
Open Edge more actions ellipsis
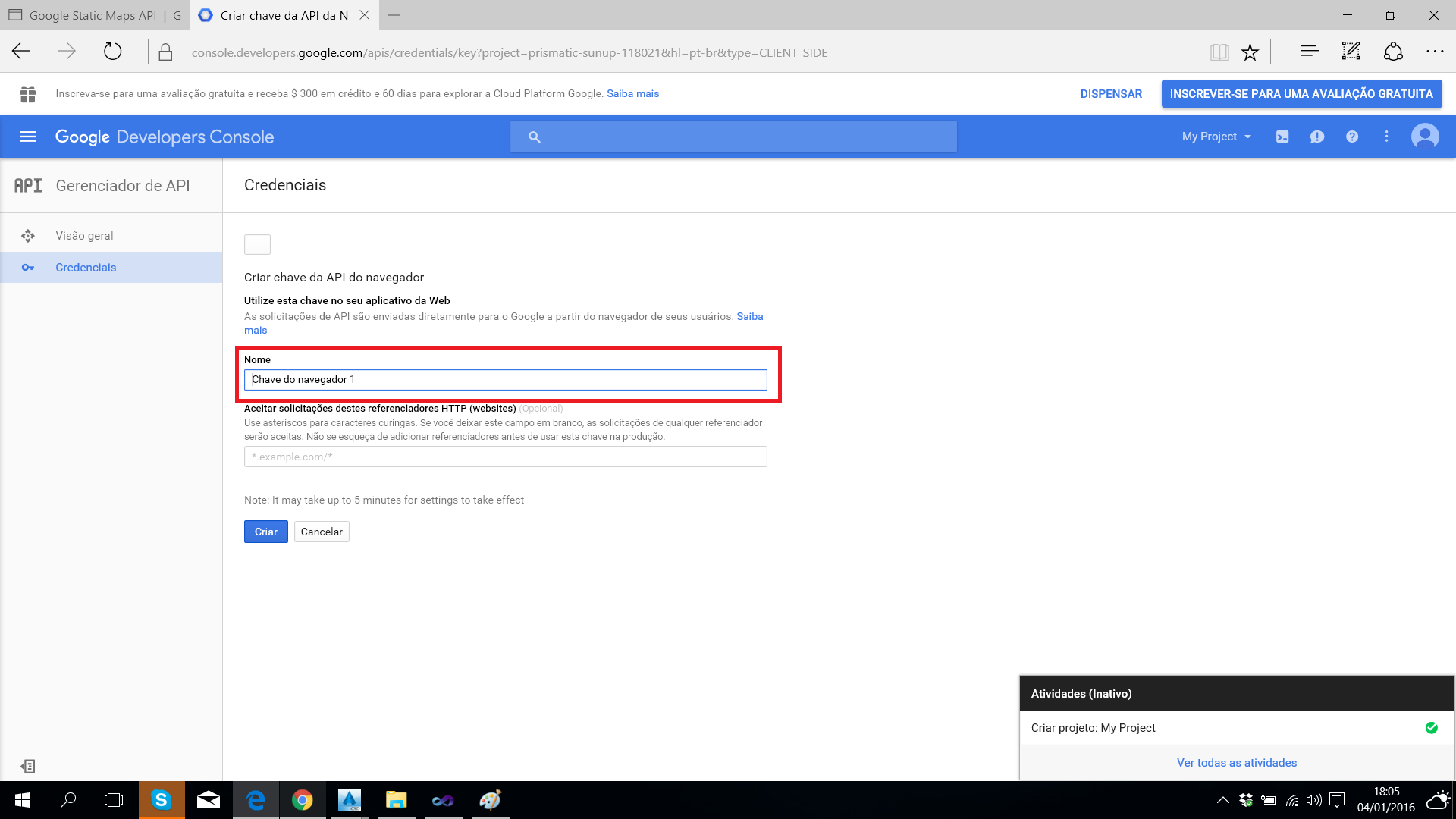(x=1435, y=52)
